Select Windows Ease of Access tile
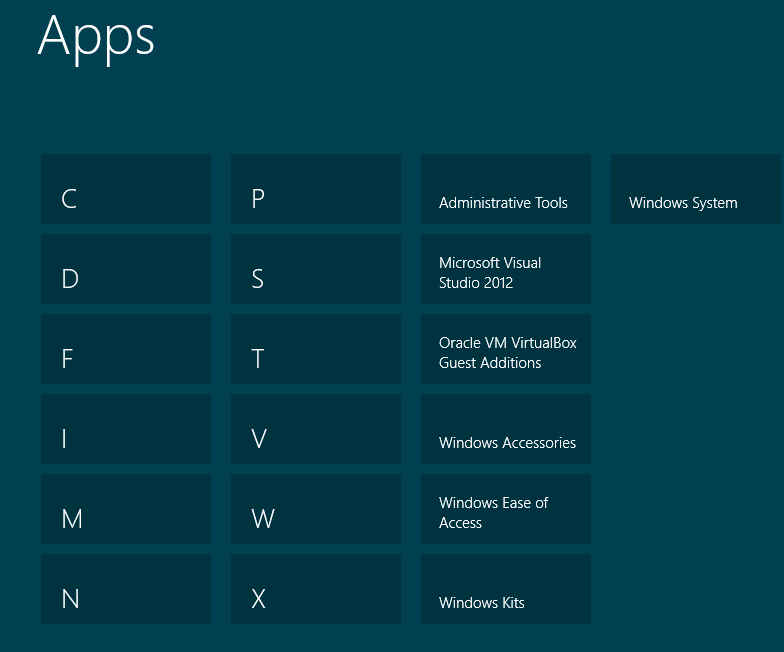 (x=506, y=509)
